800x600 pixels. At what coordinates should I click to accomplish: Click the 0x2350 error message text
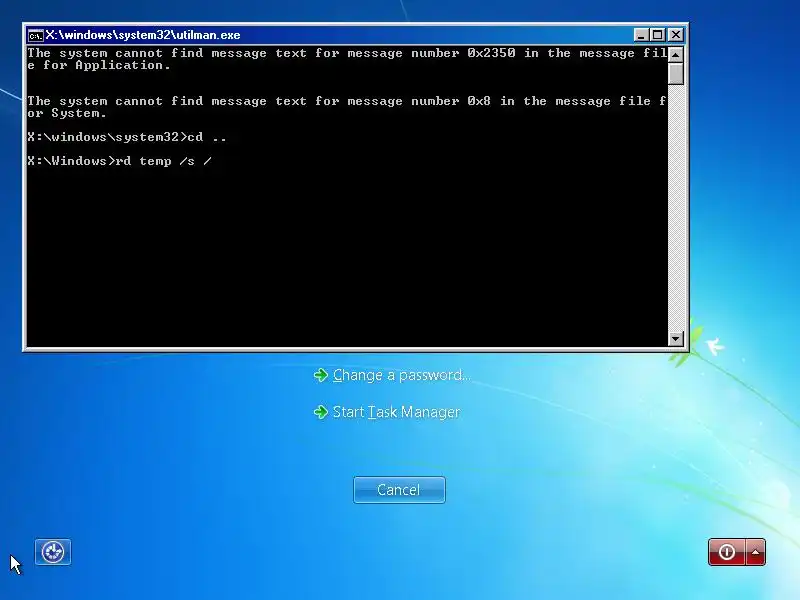(347, 59)
